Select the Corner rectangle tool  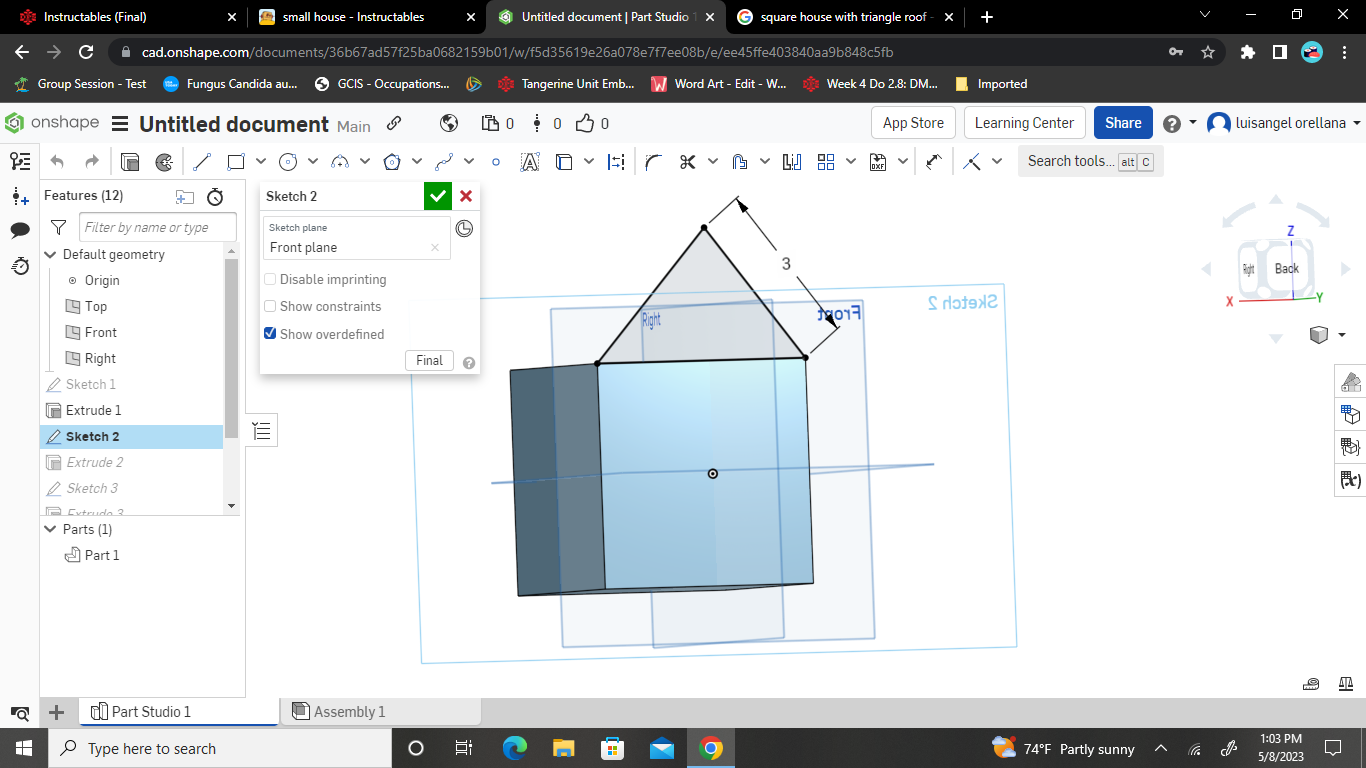(235, 160)
